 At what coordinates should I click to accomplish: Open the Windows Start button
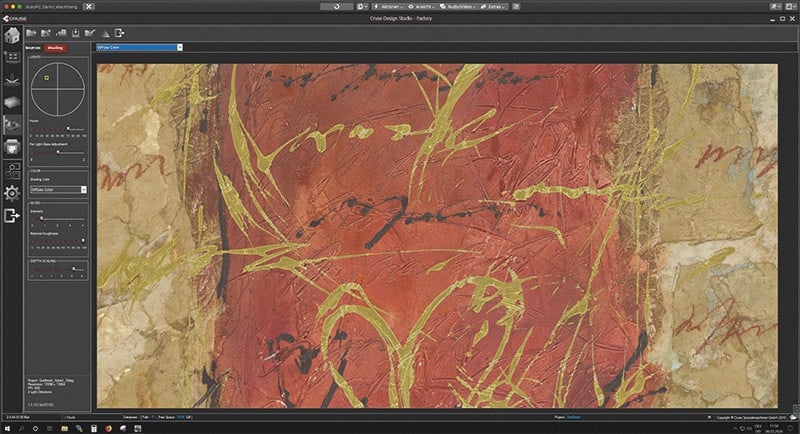(x=7, y=429)
